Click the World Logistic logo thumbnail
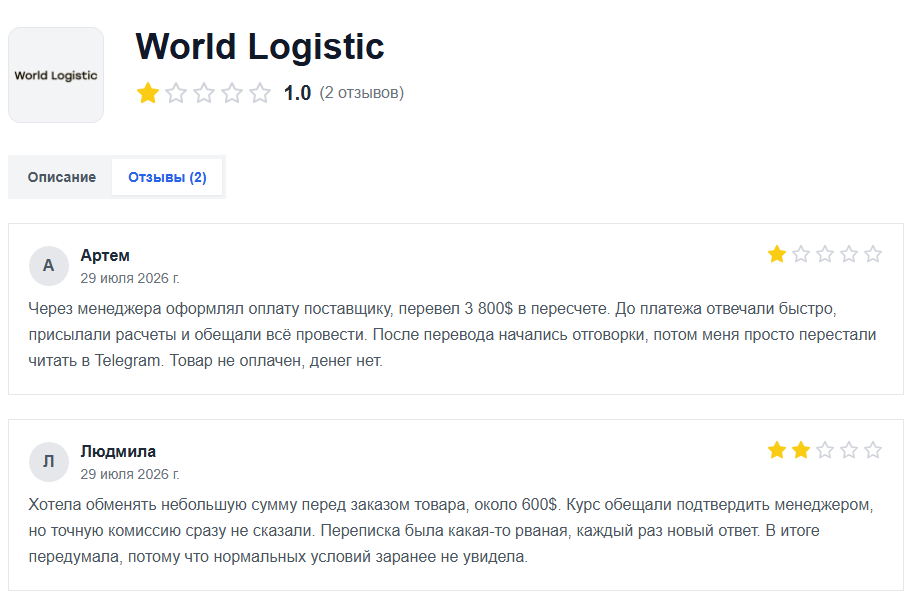Screen dimensions: 909x593 coord(56,75)
